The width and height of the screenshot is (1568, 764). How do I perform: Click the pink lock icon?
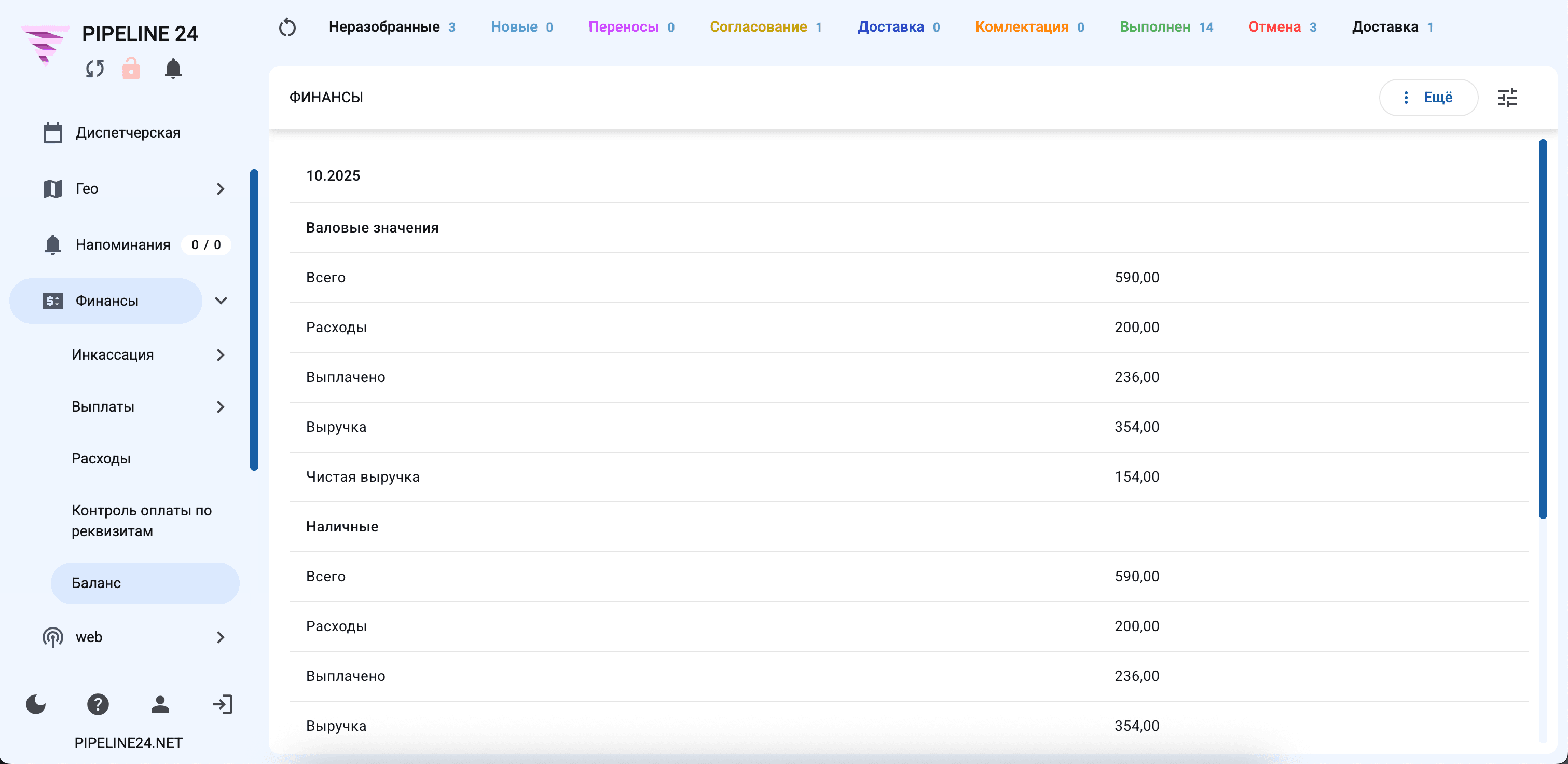coord(131,68)
